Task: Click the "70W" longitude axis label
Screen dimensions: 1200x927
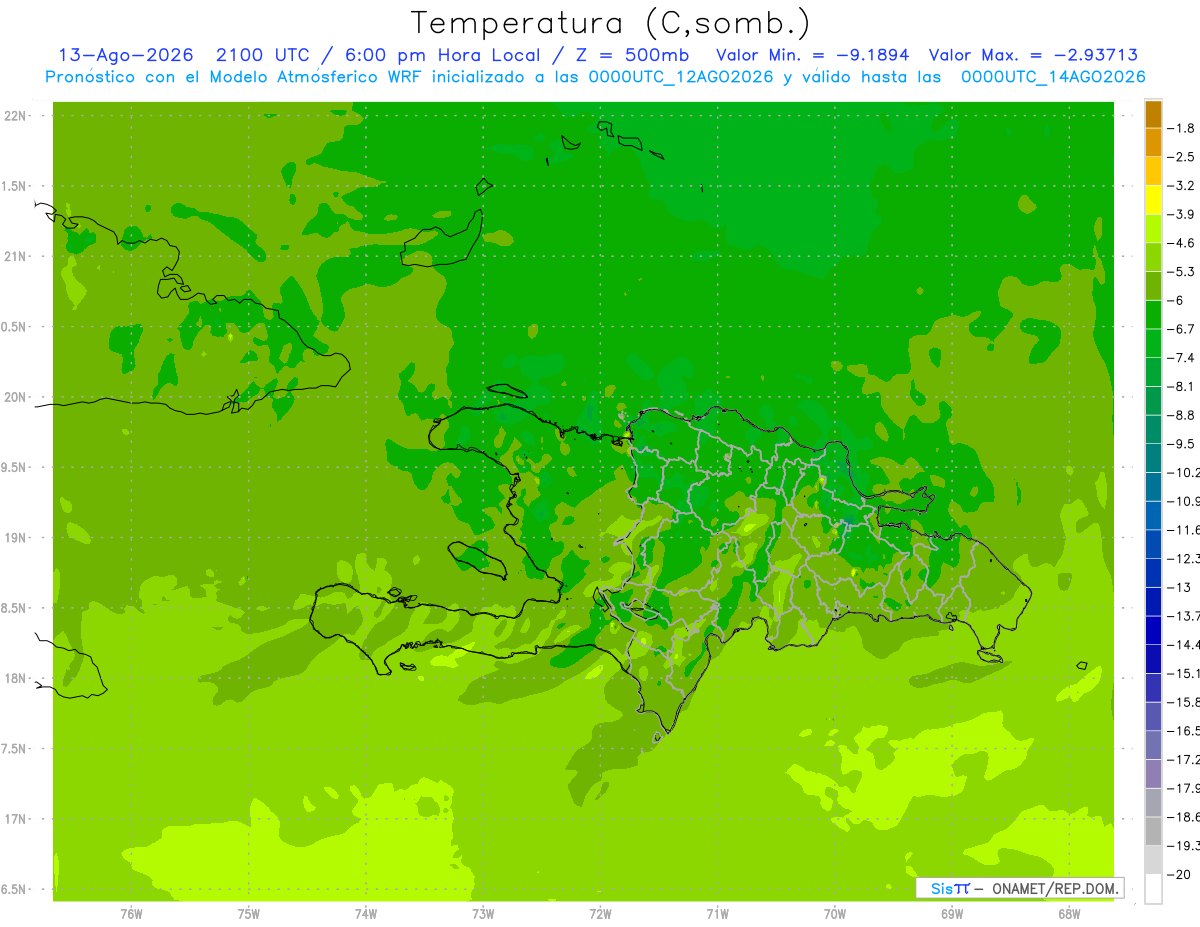Action: (x=835, y=913)
